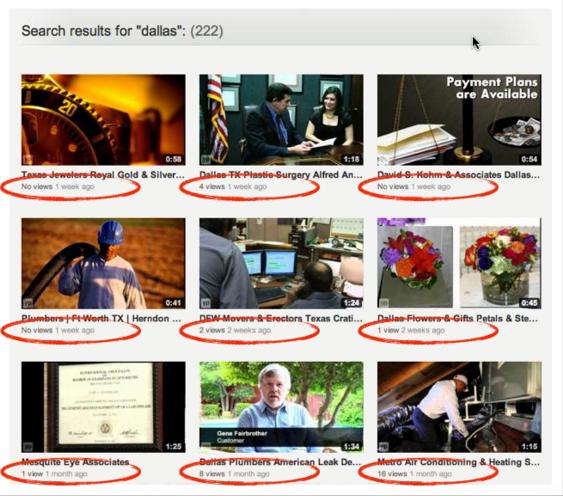
Task: Click the 1:25 duration badge on Mesquite Eye video
Action: point(174,446)
